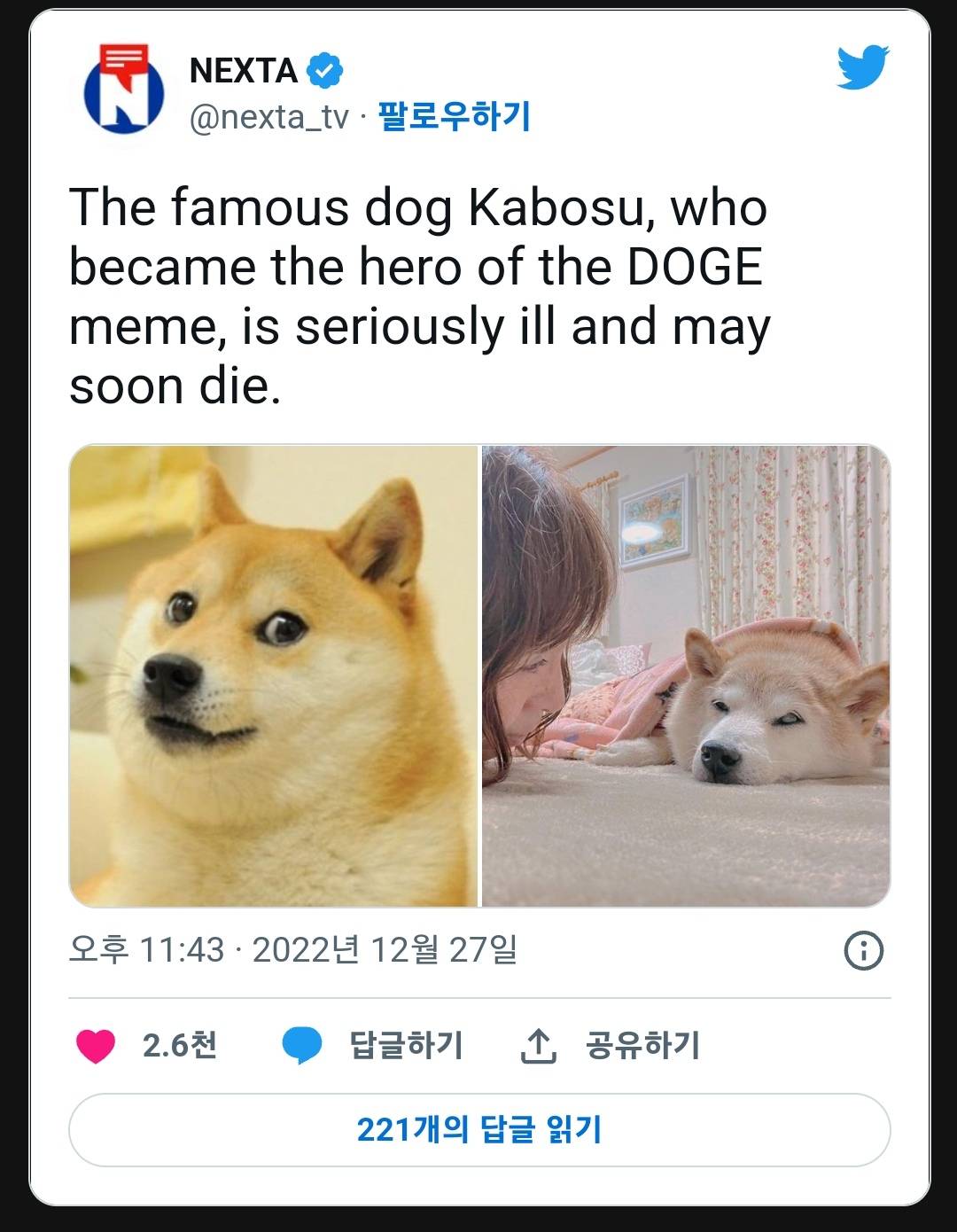Like the tweet with the heart icon
This screenshot has height=1232, width=957.
96,1046
